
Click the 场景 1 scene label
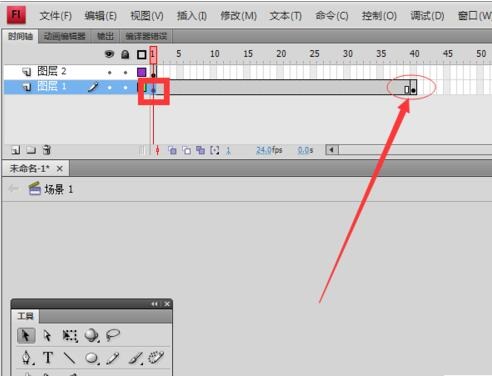tap(59, 189)
